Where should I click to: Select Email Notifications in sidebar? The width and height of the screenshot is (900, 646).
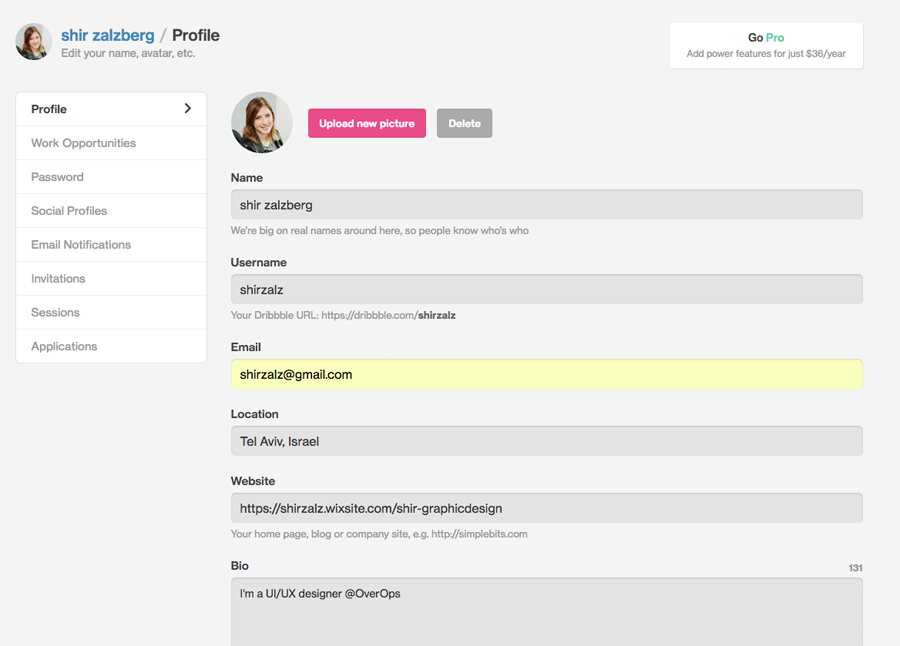(x=81, y=245)
